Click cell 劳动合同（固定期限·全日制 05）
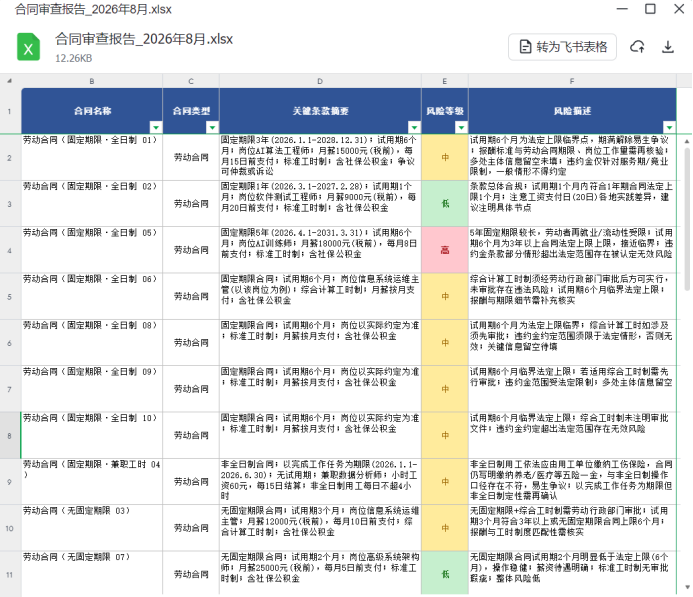Viewport: 693px width, 597px height. (x=92, y=250)
